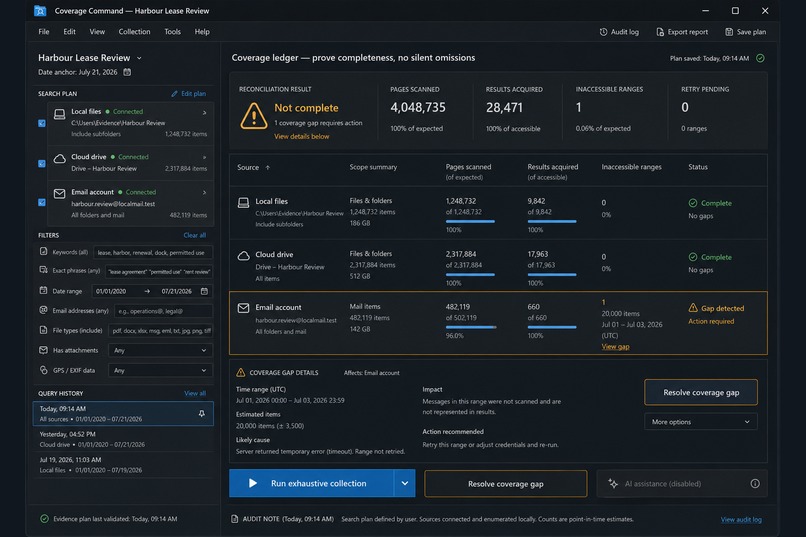This screenshot has height=537, width=806.
Task: Open the Edit menu
Action: tap(69, 32)
